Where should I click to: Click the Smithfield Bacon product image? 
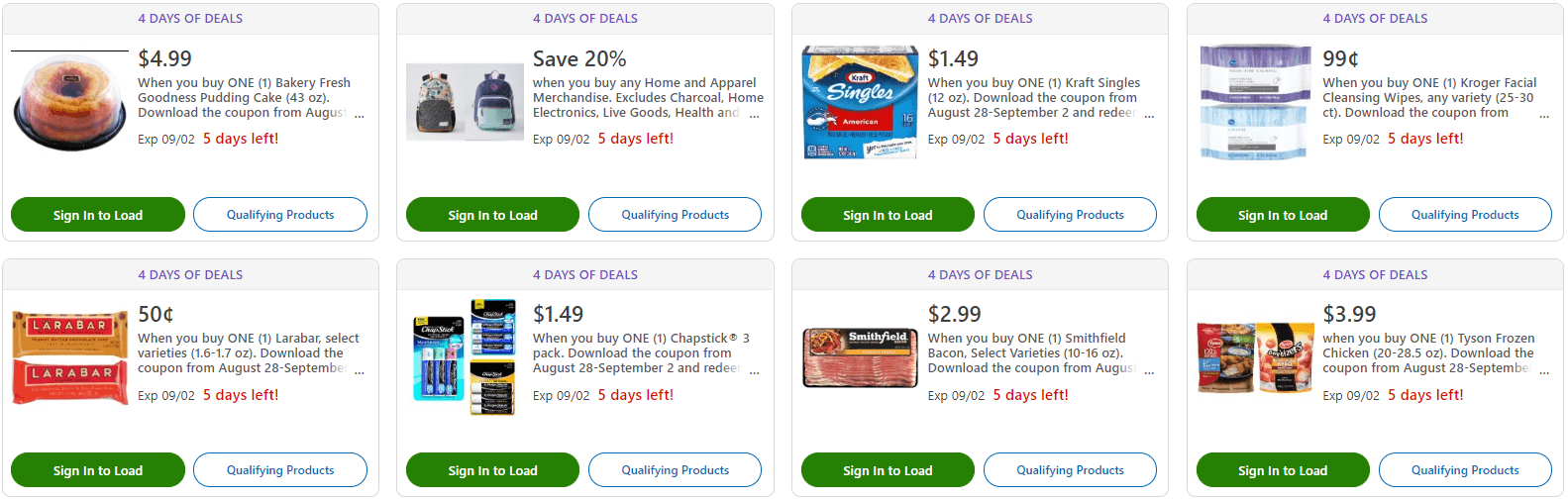[860, 357]
